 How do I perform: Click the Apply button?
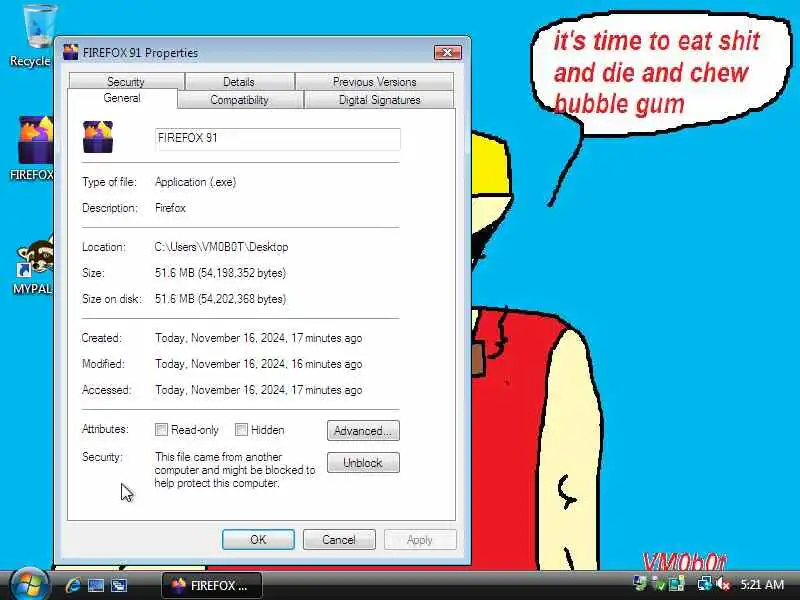(420, 539)
